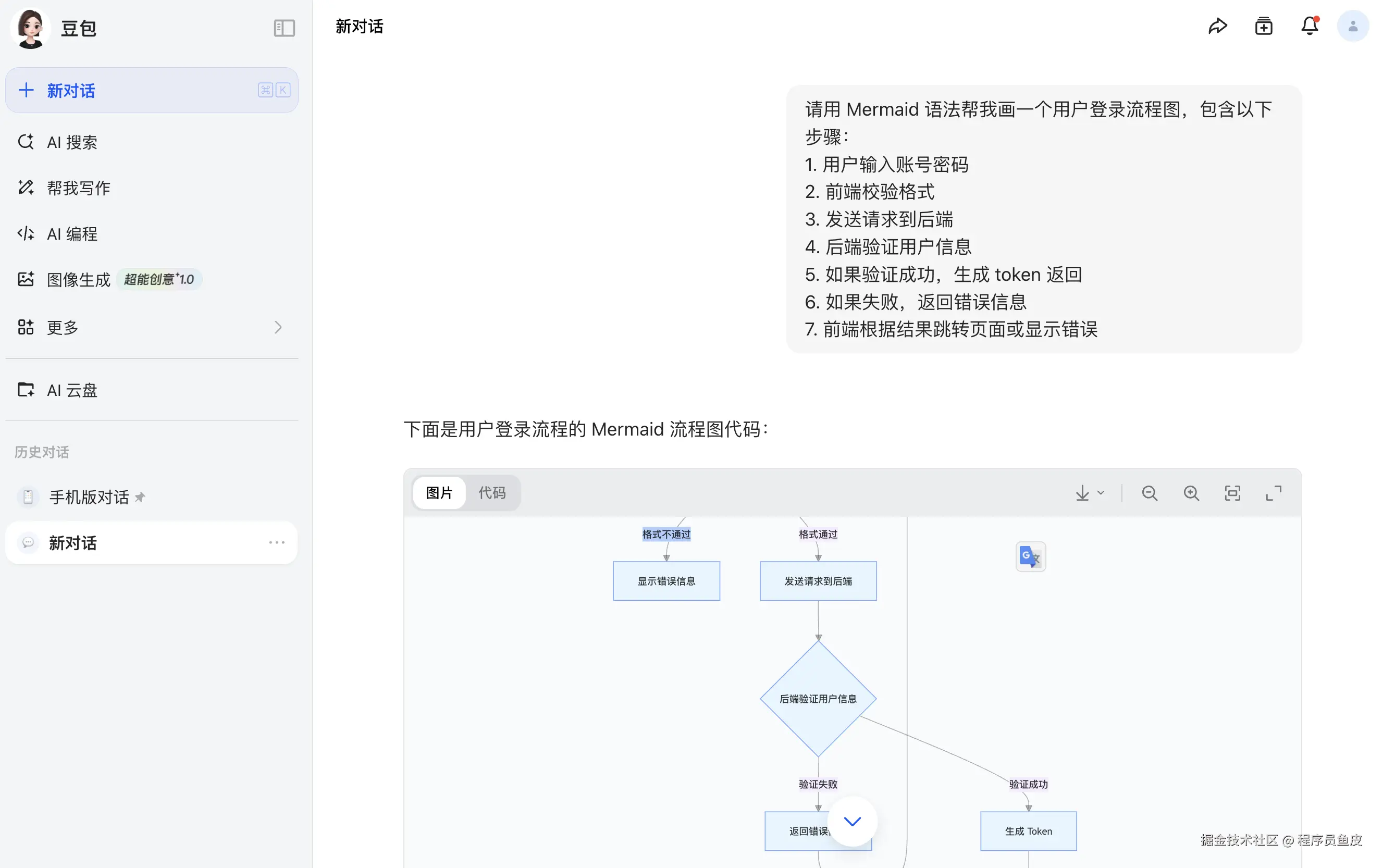Screen dimensions: 1383x868
Task: Select the 图片 tab
Action: (x=439, y=492)
